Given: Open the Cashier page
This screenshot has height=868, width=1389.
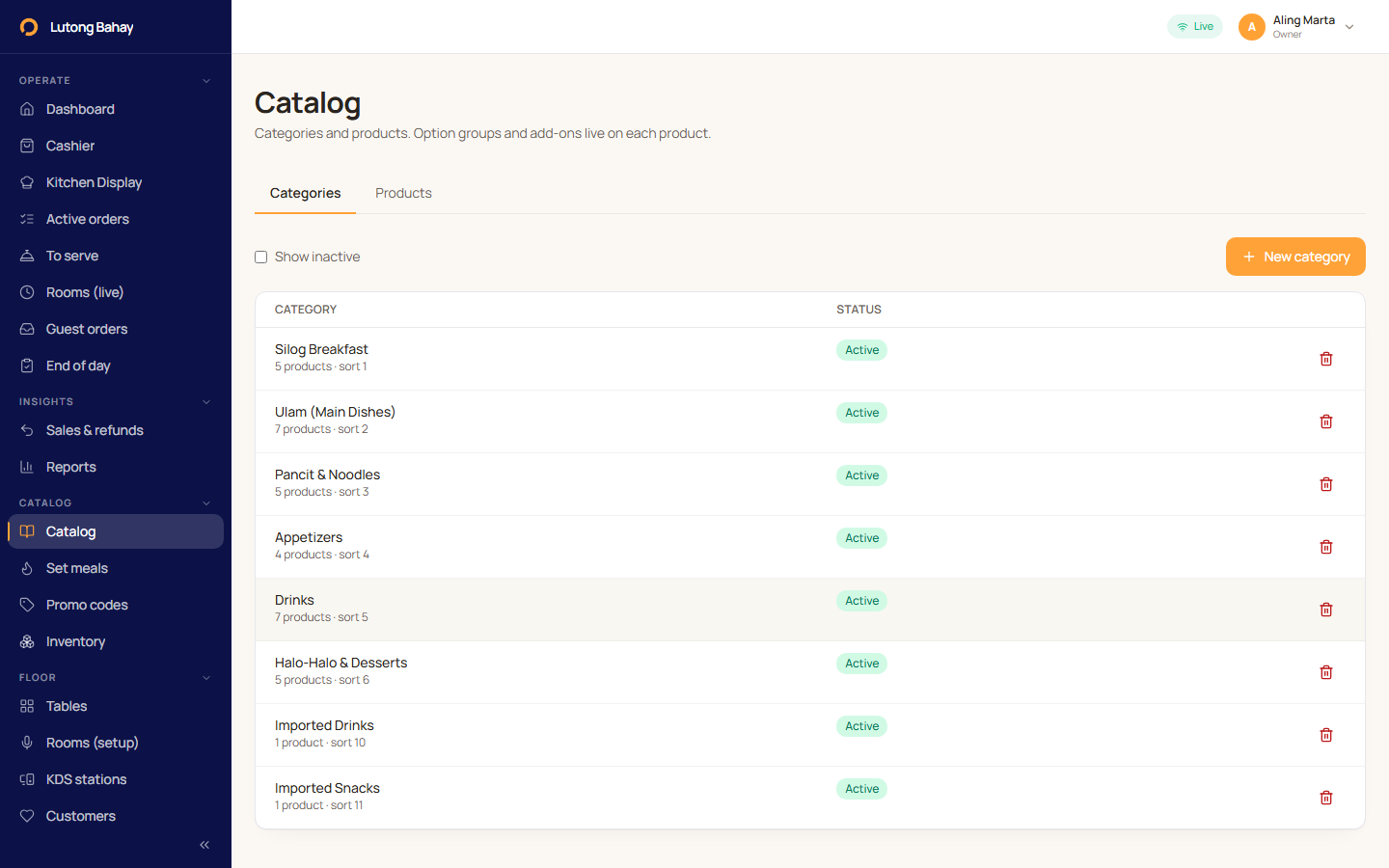Looking at the screenshot, I should pos(116,146).
